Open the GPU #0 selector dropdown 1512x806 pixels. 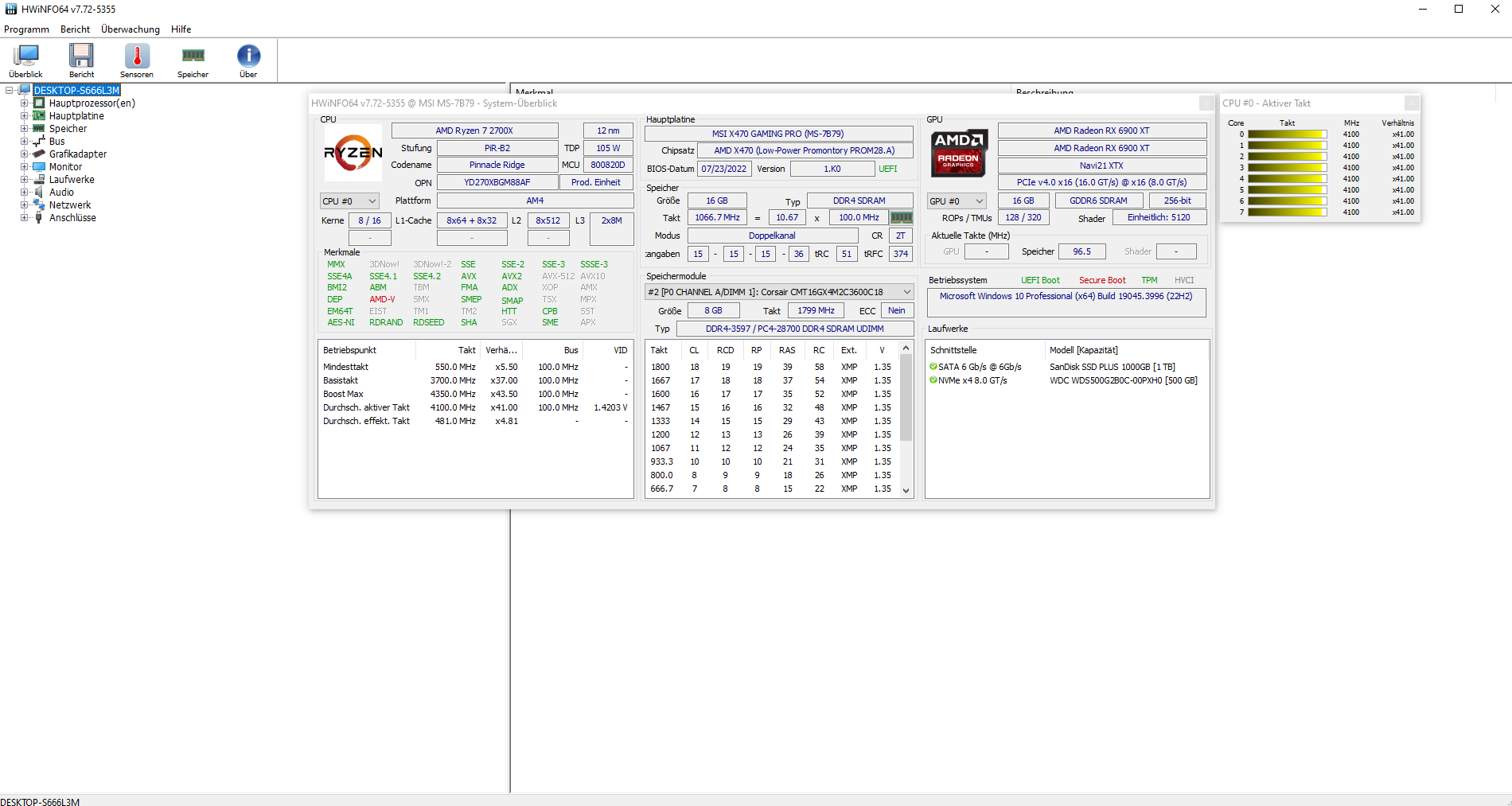click(957, 201)
